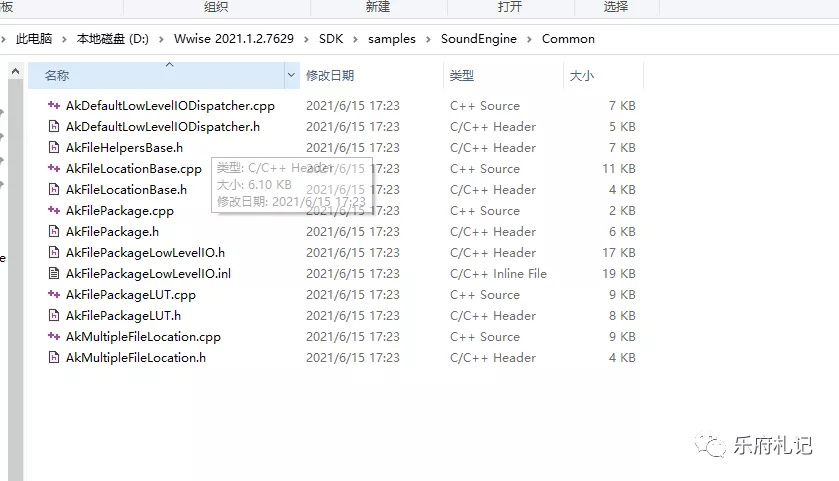Expand chevron after samples breadcrumb
Image resolution: width=839 pixels, height=481 pixels.
pyautogui.click(x=428, y=39)
